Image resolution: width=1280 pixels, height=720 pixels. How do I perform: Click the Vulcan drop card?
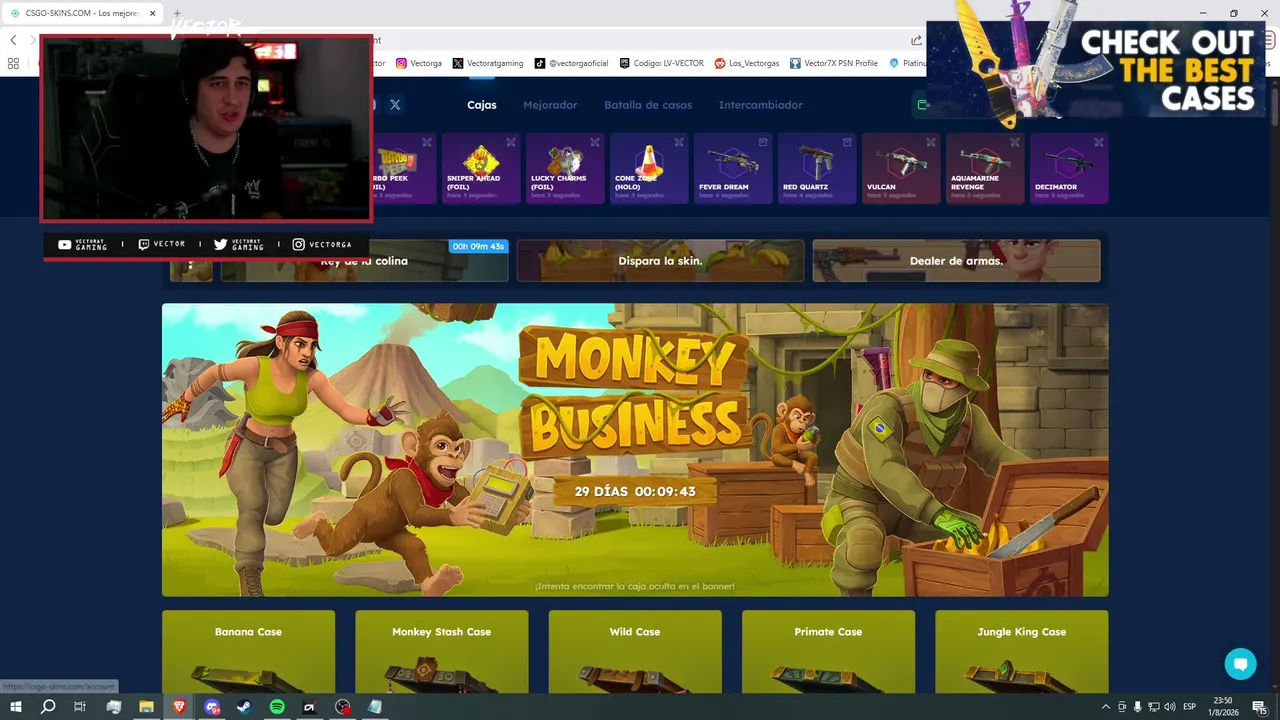(901, 168)
